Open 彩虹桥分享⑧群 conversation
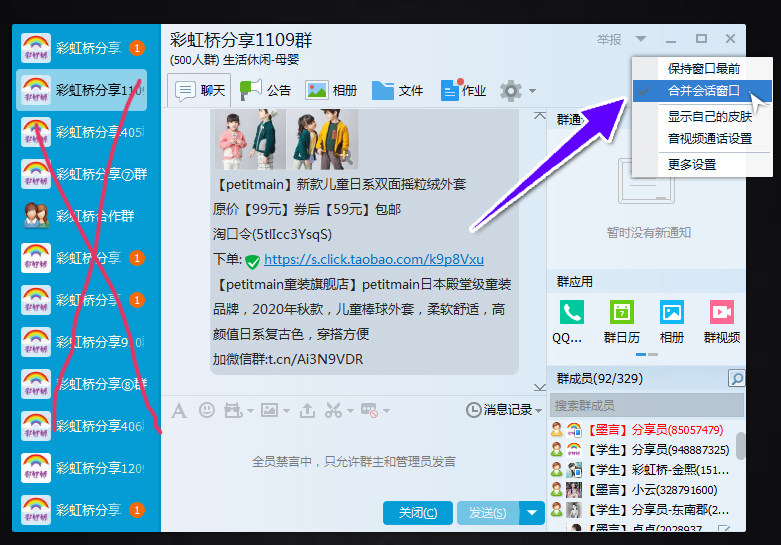 (x=82, y=384)
